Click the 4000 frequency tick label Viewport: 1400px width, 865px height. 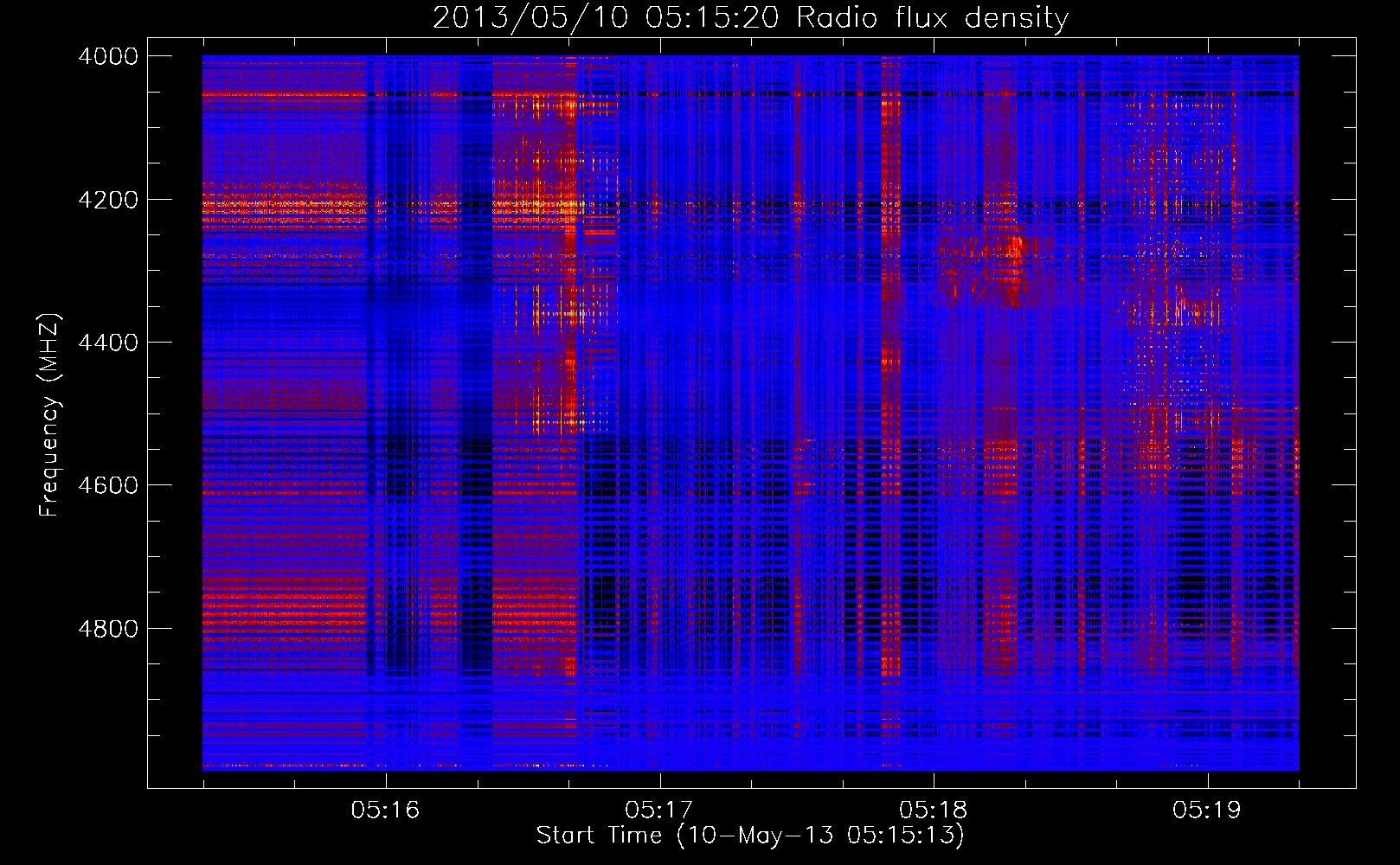coord(108,56)
